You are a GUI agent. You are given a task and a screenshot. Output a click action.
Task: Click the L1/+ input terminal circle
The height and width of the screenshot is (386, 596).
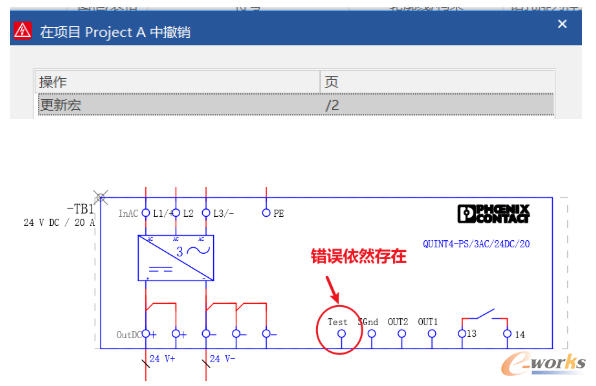(146, 213)
